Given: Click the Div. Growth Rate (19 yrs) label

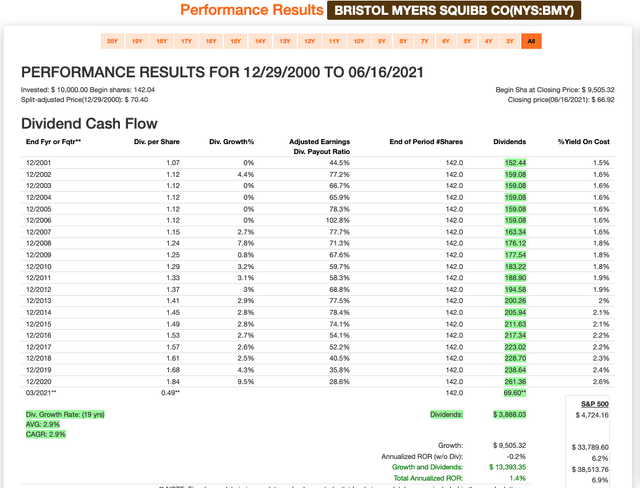Looking at the screenshot, I should 65,415.
